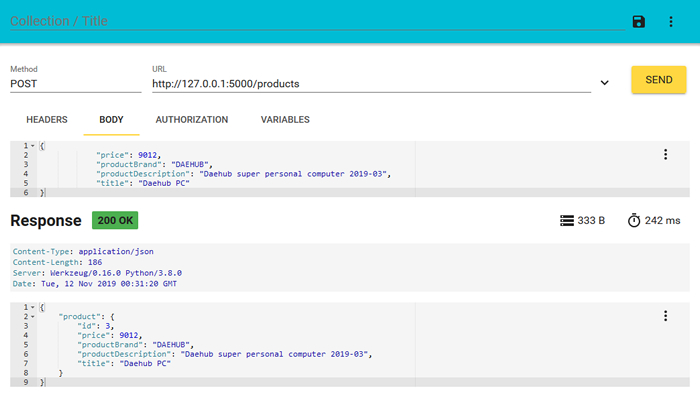This screenshot has height=393, width=700.
Task: Click the "price": 9012 line in request body
Action: point(128,155)
